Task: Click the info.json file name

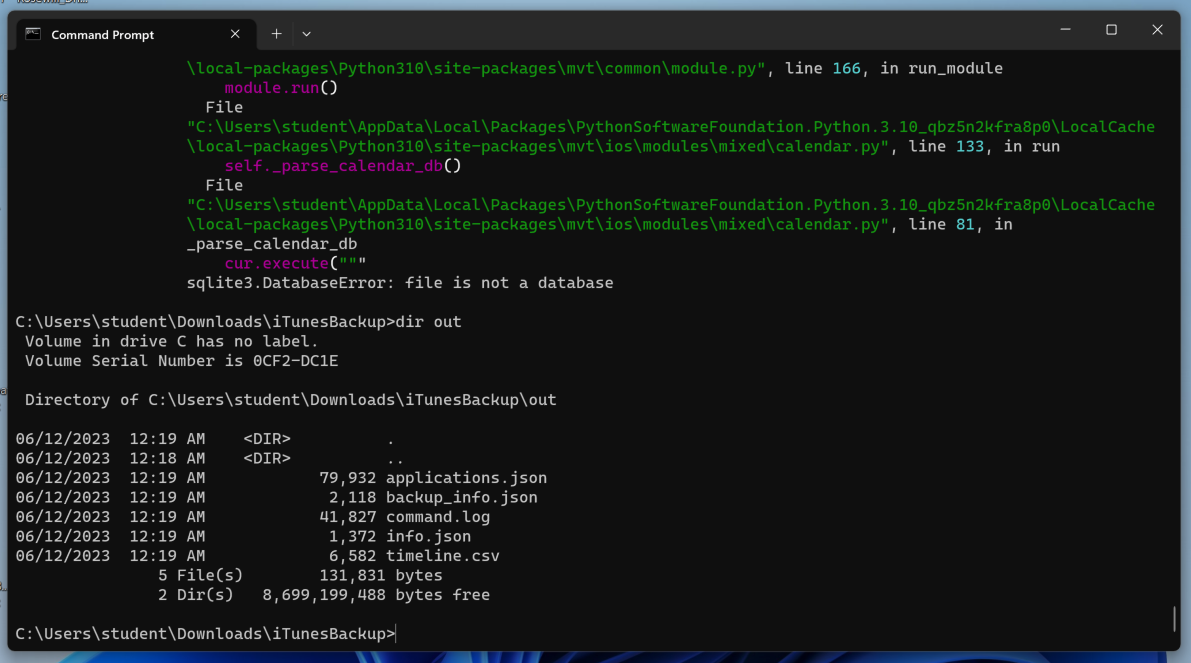Action: 428,536
